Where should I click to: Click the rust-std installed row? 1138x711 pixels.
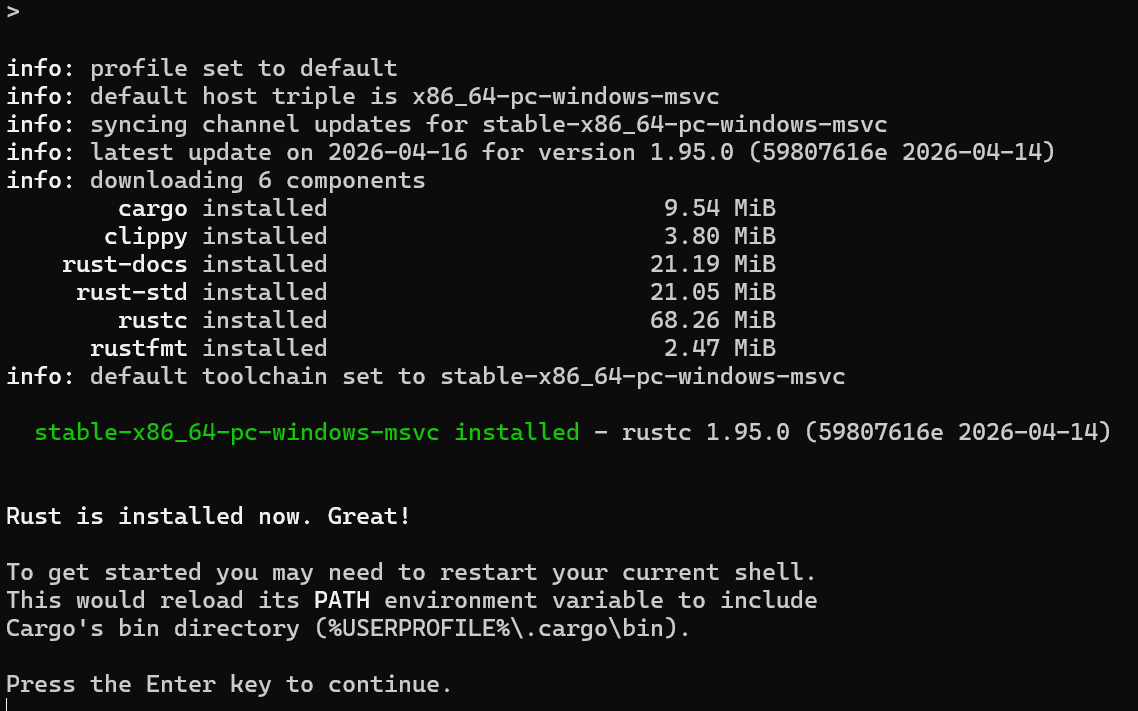426,292
